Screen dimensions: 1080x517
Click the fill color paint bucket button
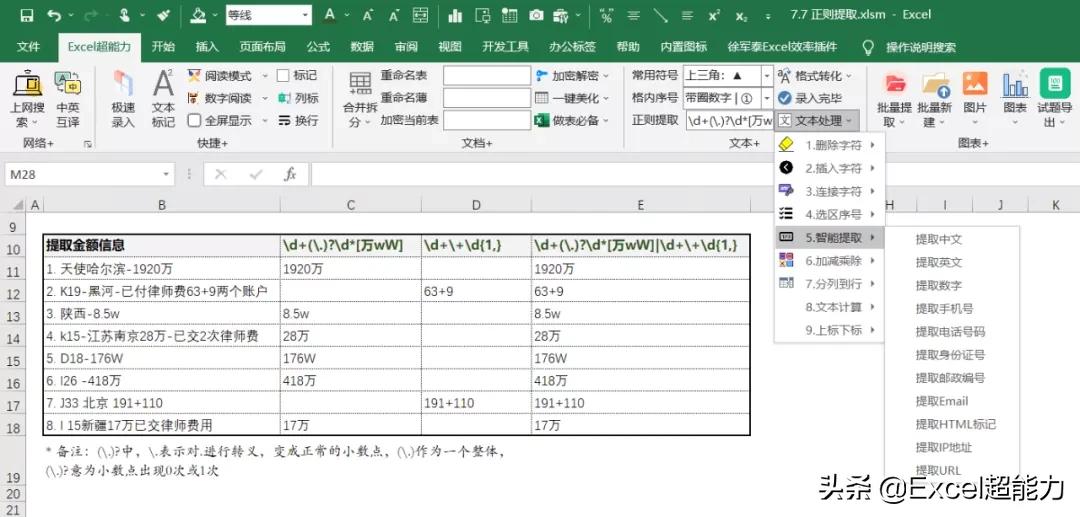(198, 15)
